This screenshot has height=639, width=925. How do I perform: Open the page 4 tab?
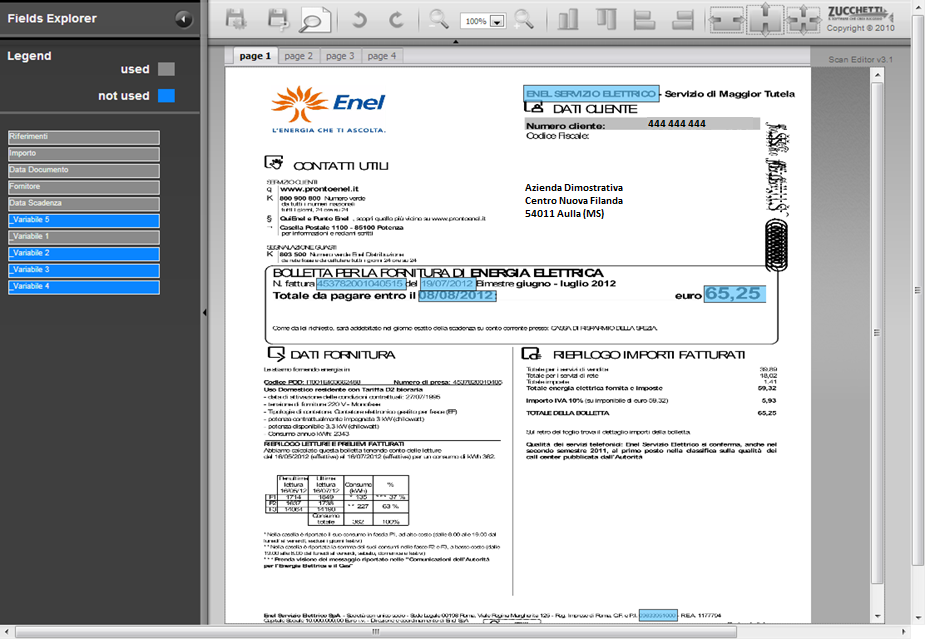[381, 56]
